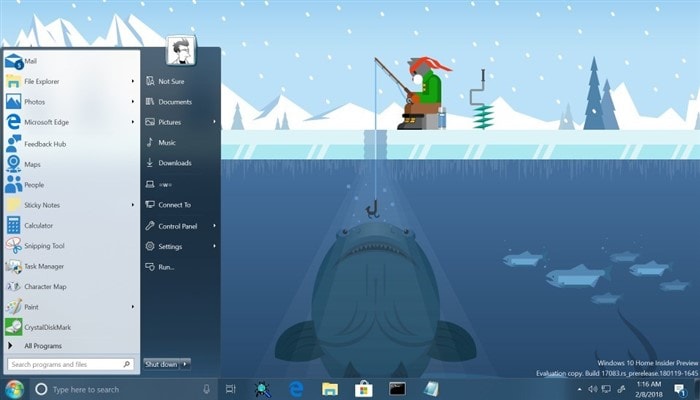Expand the Control Panel submenu arrow
The image size is (700, 400).
[x=214, y=226]
